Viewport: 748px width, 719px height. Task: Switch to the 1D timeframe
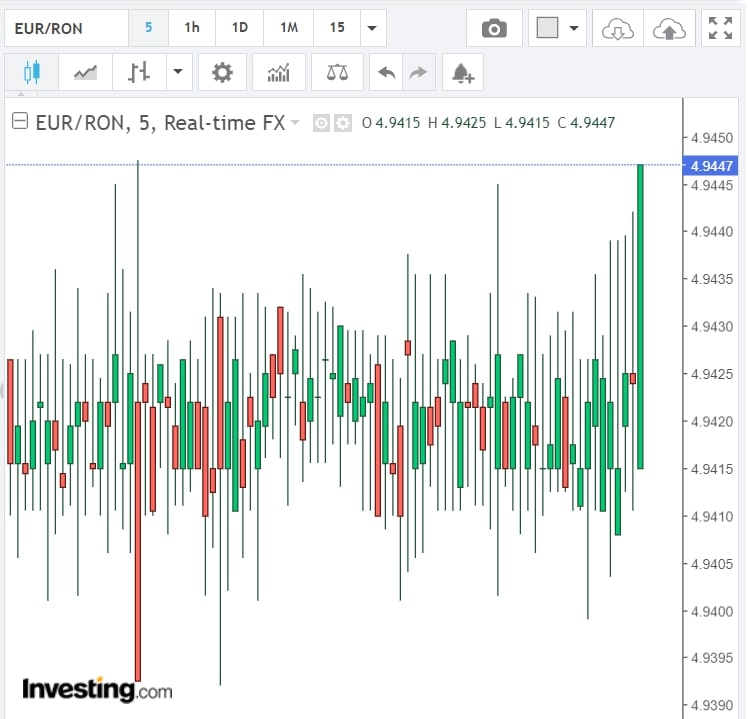coord(240,28)
